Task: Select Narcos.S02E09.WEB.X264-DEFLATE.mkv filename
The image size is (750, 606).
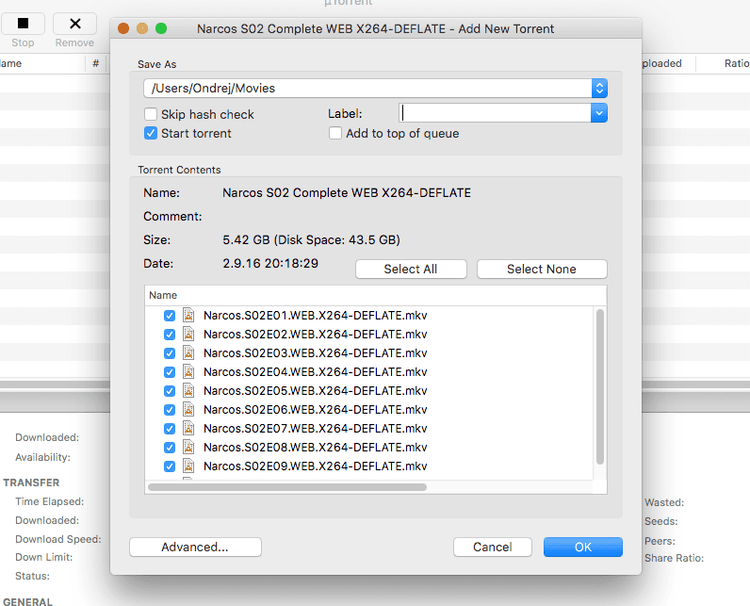Action: (315, 466)
